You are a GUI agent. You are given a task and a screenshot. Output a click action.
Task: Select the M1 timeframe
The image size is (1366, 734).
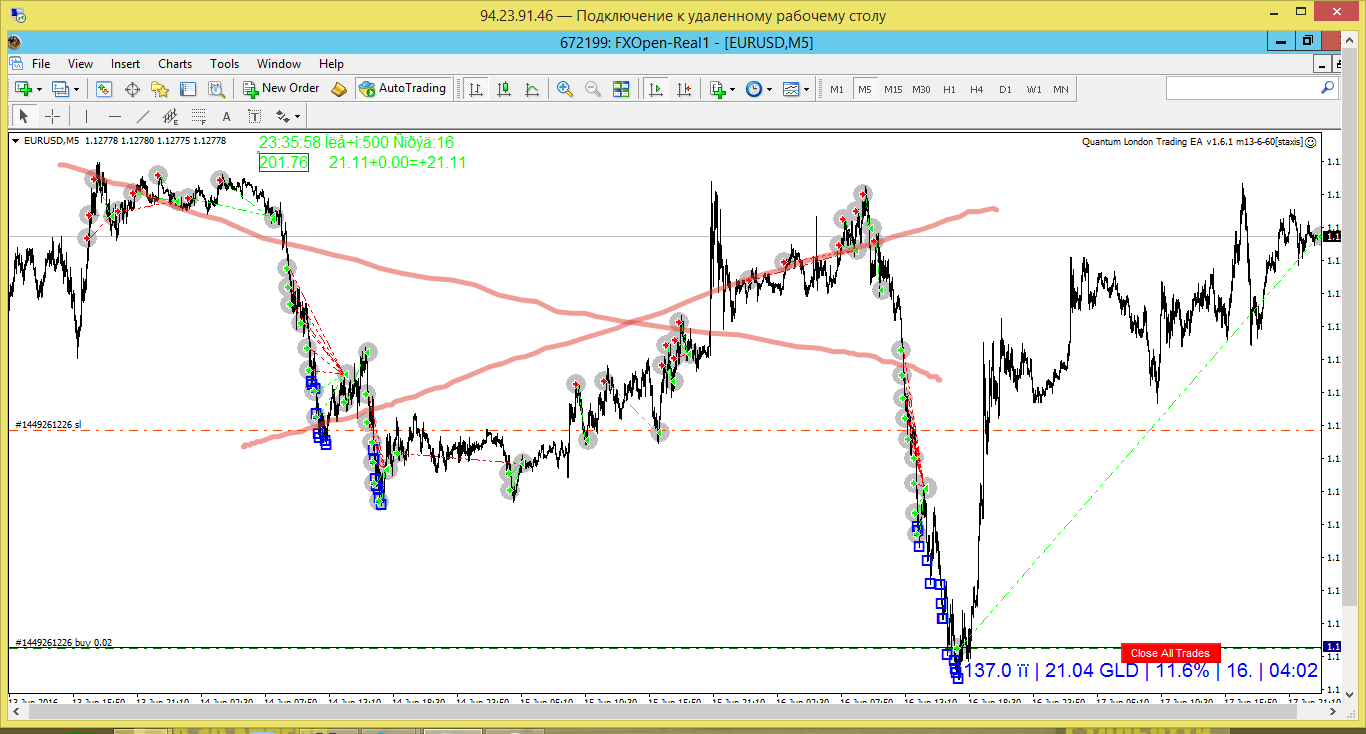pyautogui.click(x=837, y=89)
